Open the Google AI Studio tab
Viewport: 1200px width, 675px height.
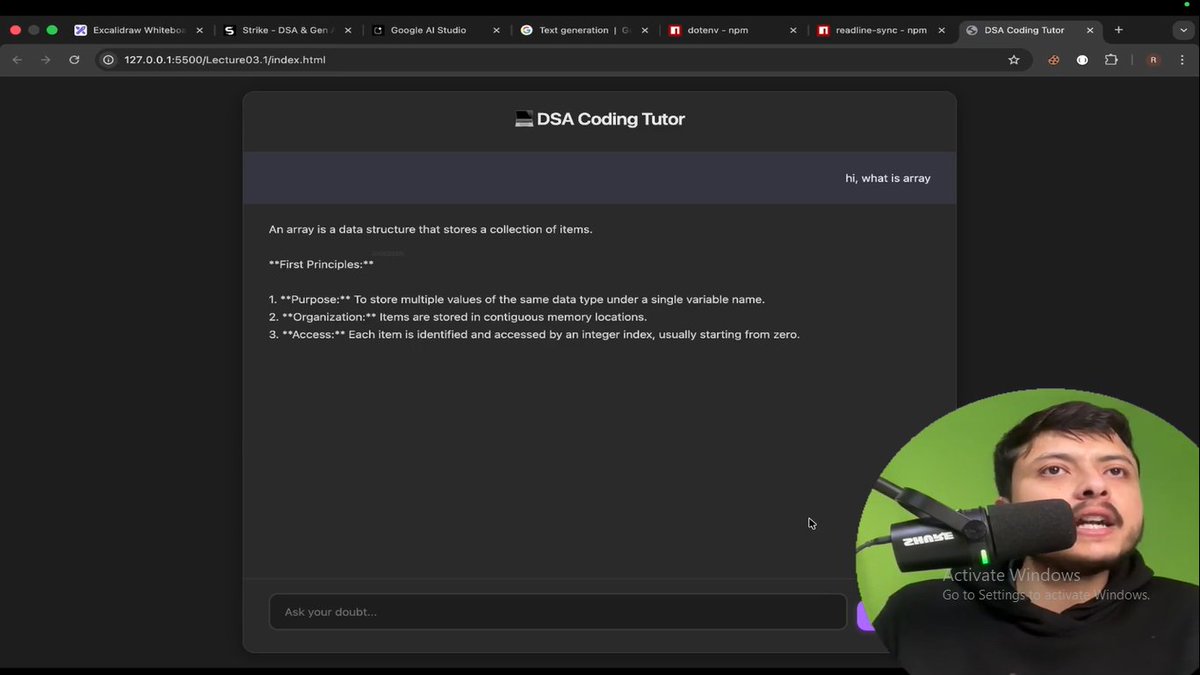tap(434, 30)
